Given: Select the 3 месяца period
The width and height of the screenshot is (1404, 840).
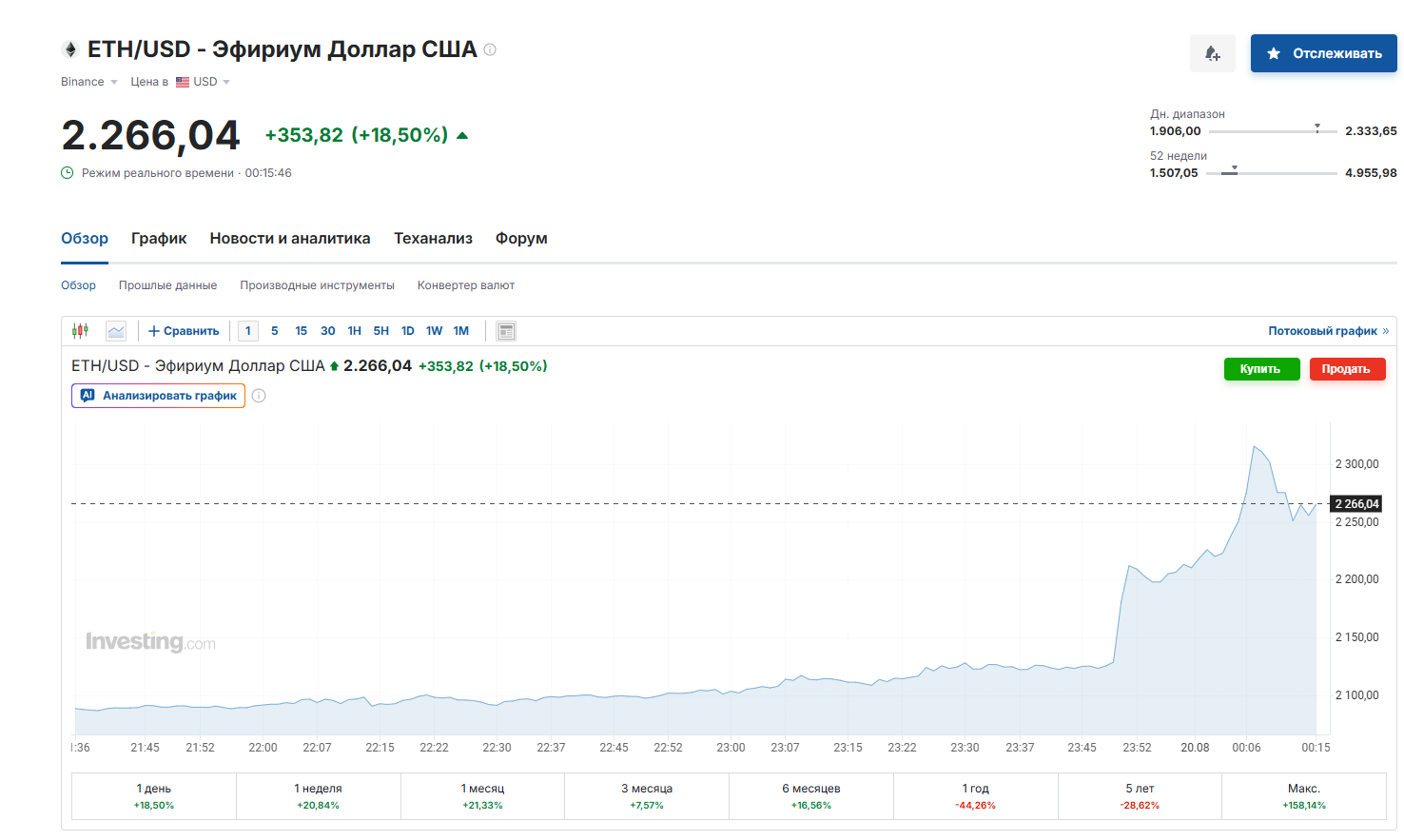Looking at the screenshot, I should point(647,796).
